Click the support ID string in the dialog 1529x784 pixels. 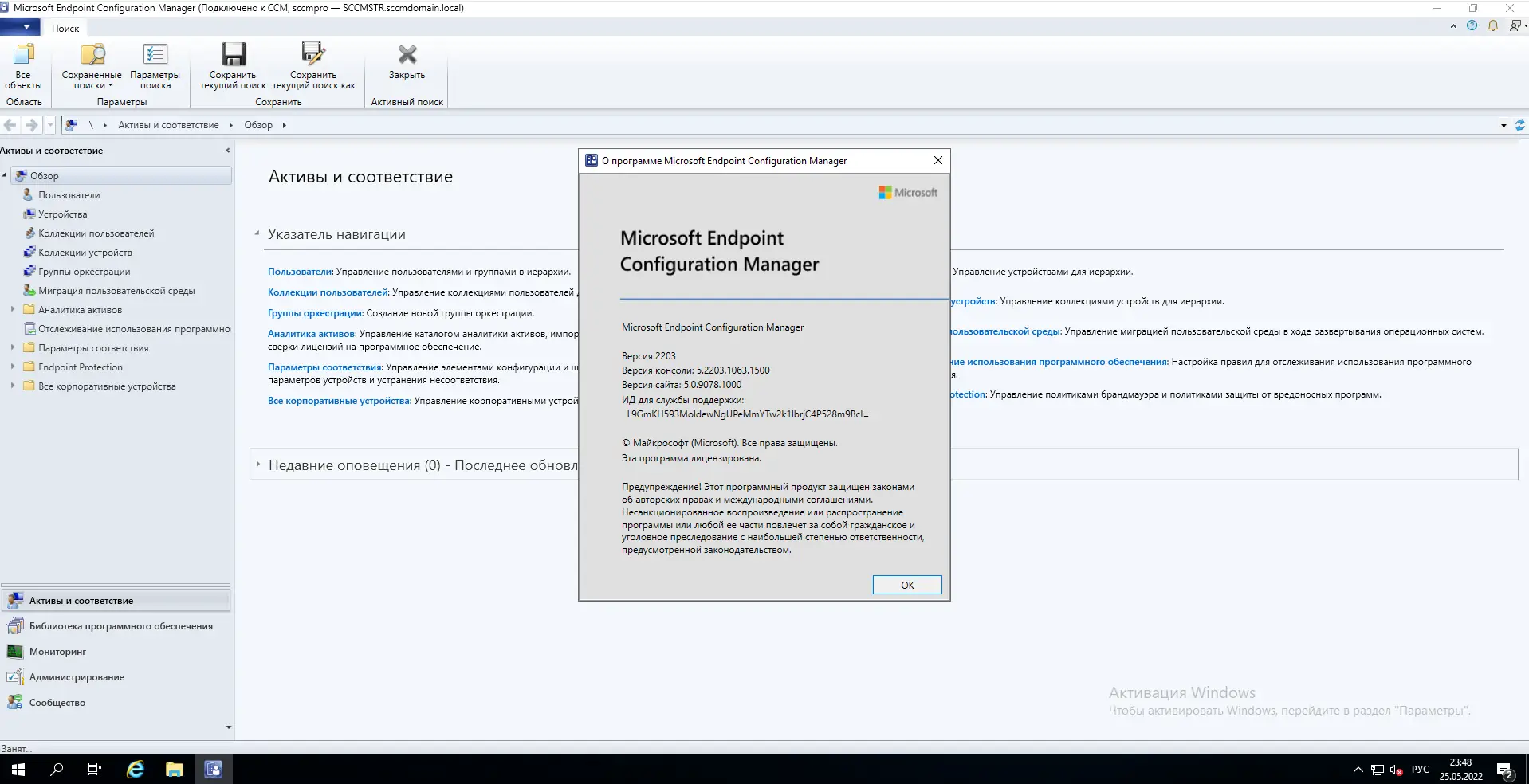748,414
